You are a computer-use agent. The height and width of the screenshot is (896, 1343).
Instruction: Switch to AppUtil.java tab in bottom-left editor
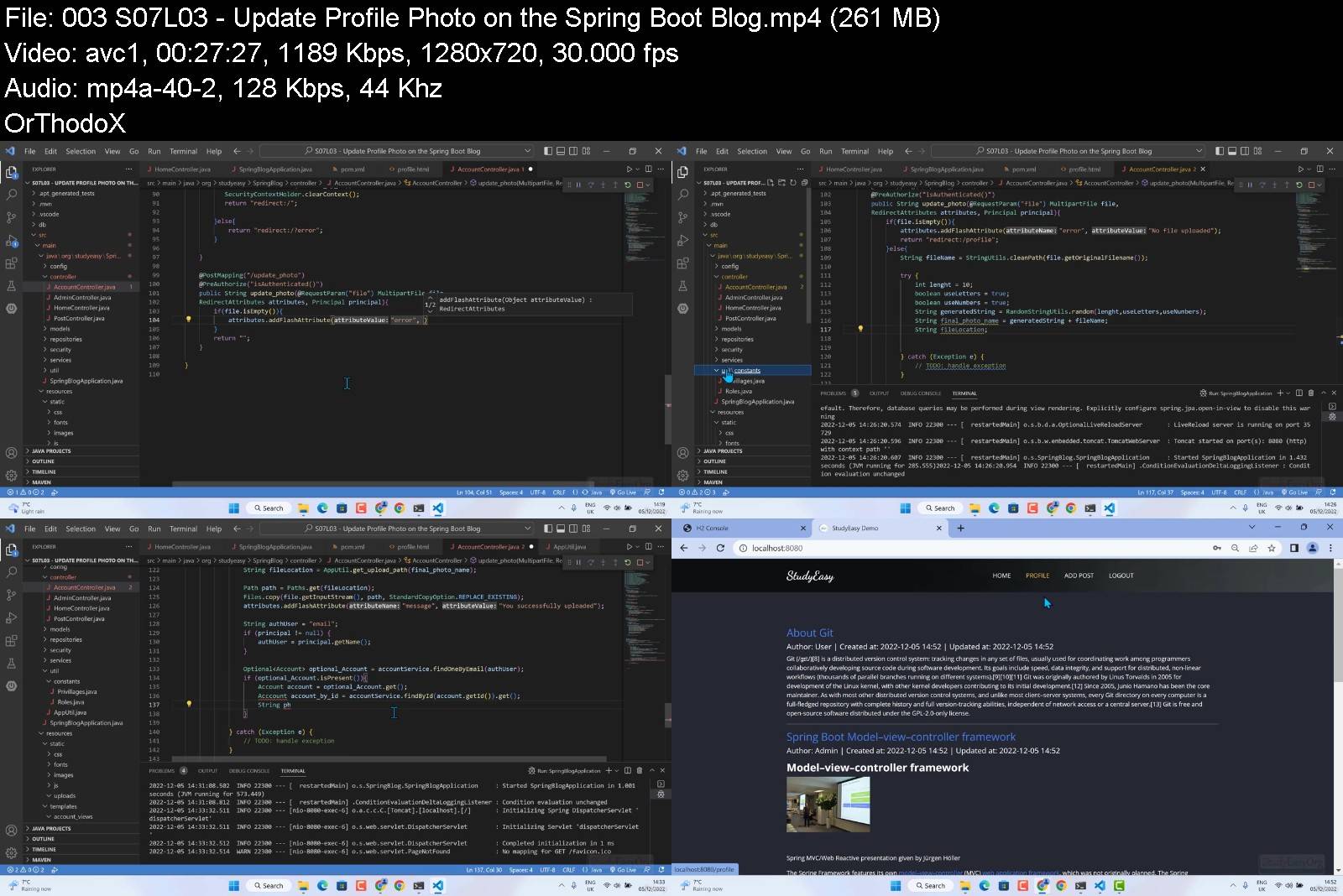pos(569,547)
